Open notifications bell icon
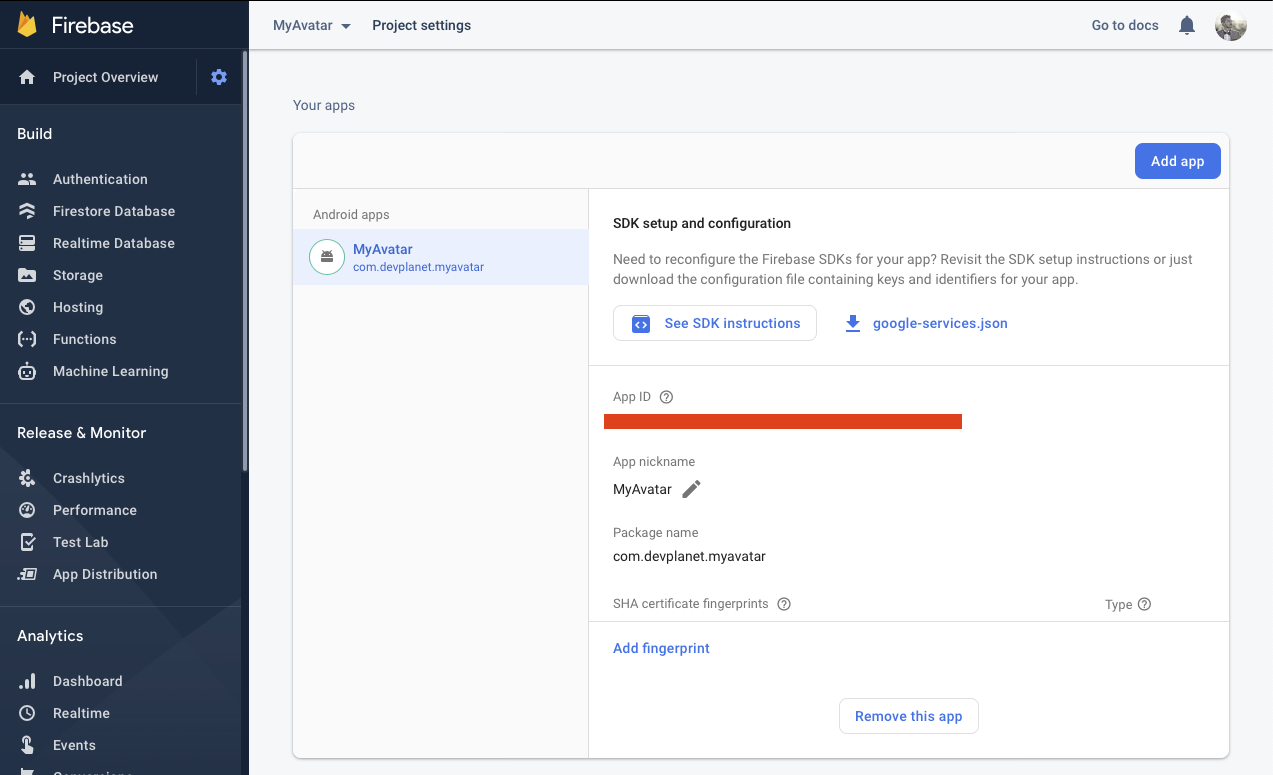Image resolution: width=1273 pixels, height=775 pixels. point(1187,25)
